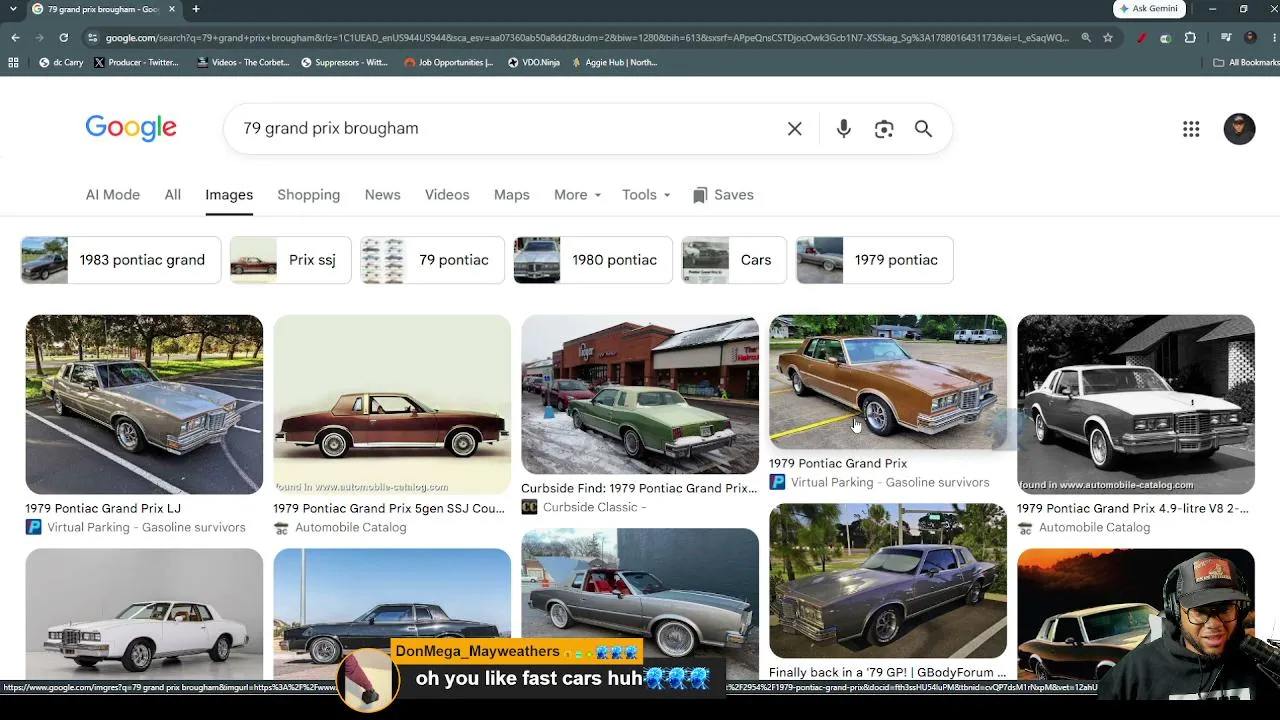Screen dimensions: 1280x720
Task: Open the Chrome three-dot menu
Action: (x=1272, y=38)
